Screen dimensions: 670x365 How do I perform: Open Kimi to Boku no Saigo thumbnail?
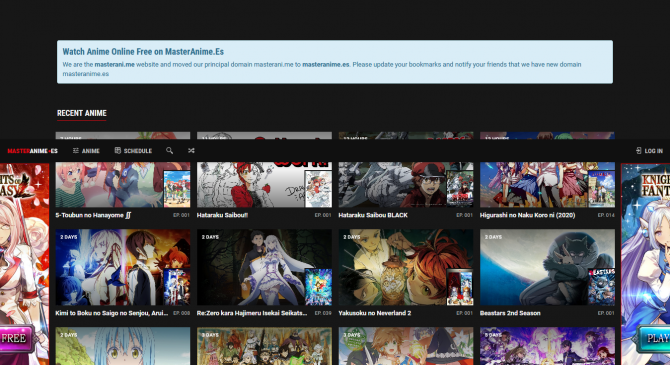[123, 267]
